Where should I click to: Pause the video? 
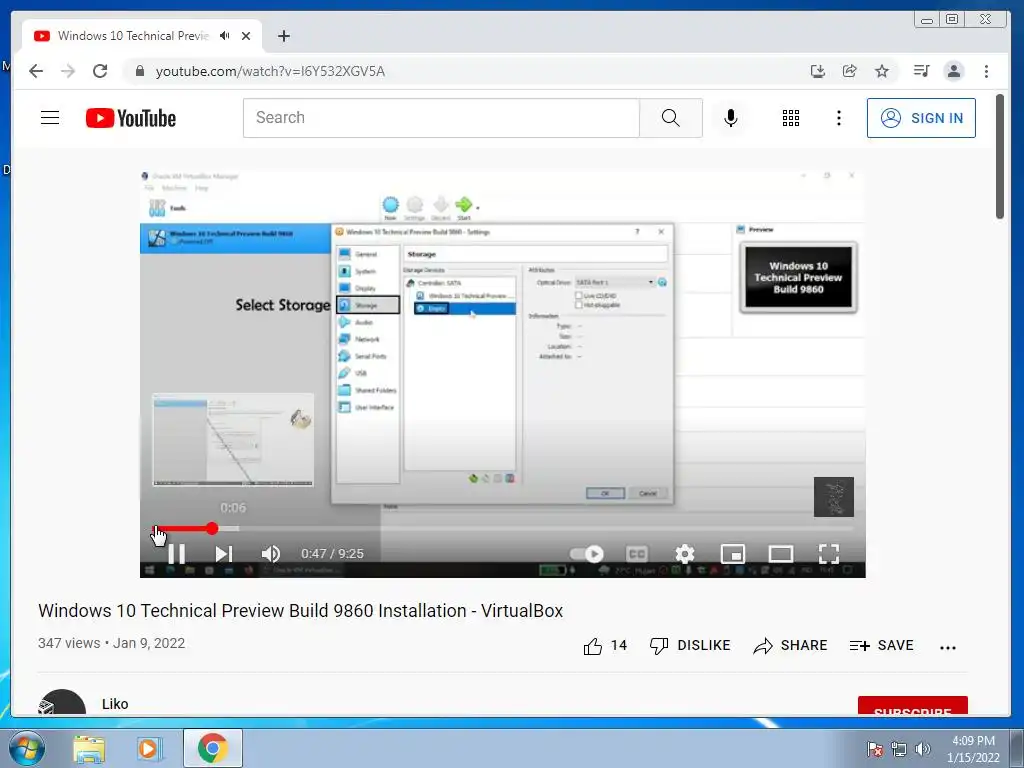pyautogui.click(x=176, y=554)
